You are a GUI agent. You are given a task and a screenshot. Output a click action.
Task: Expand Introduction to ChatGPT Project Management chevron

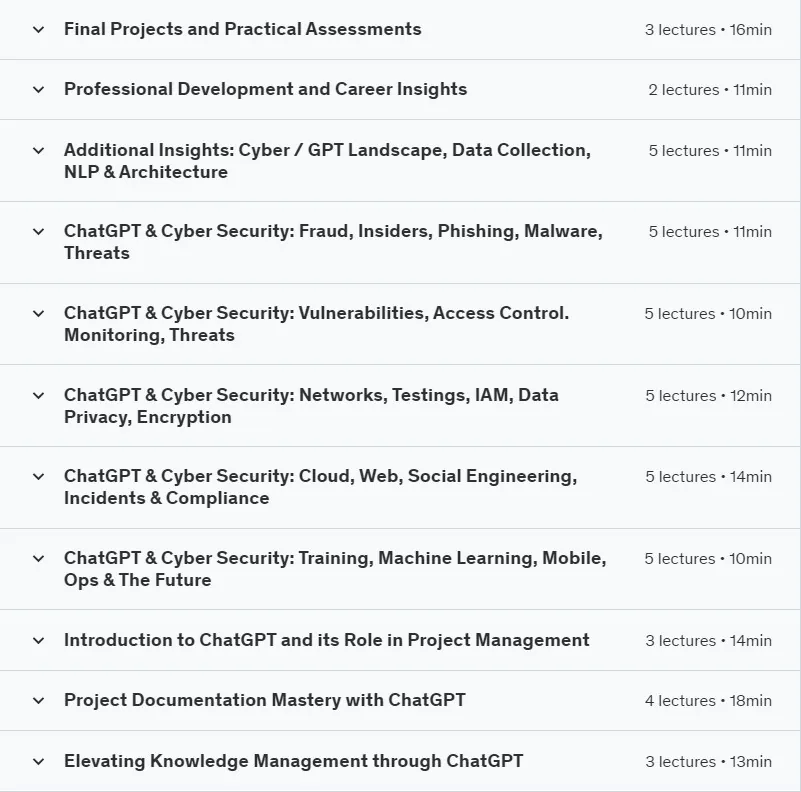coord(38,641)
